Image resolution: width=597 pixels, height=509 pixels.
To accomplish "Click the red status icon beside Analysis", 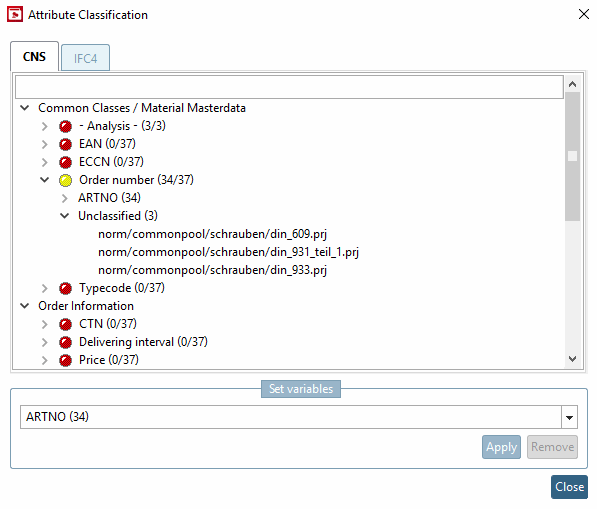I will coord(65,126).
